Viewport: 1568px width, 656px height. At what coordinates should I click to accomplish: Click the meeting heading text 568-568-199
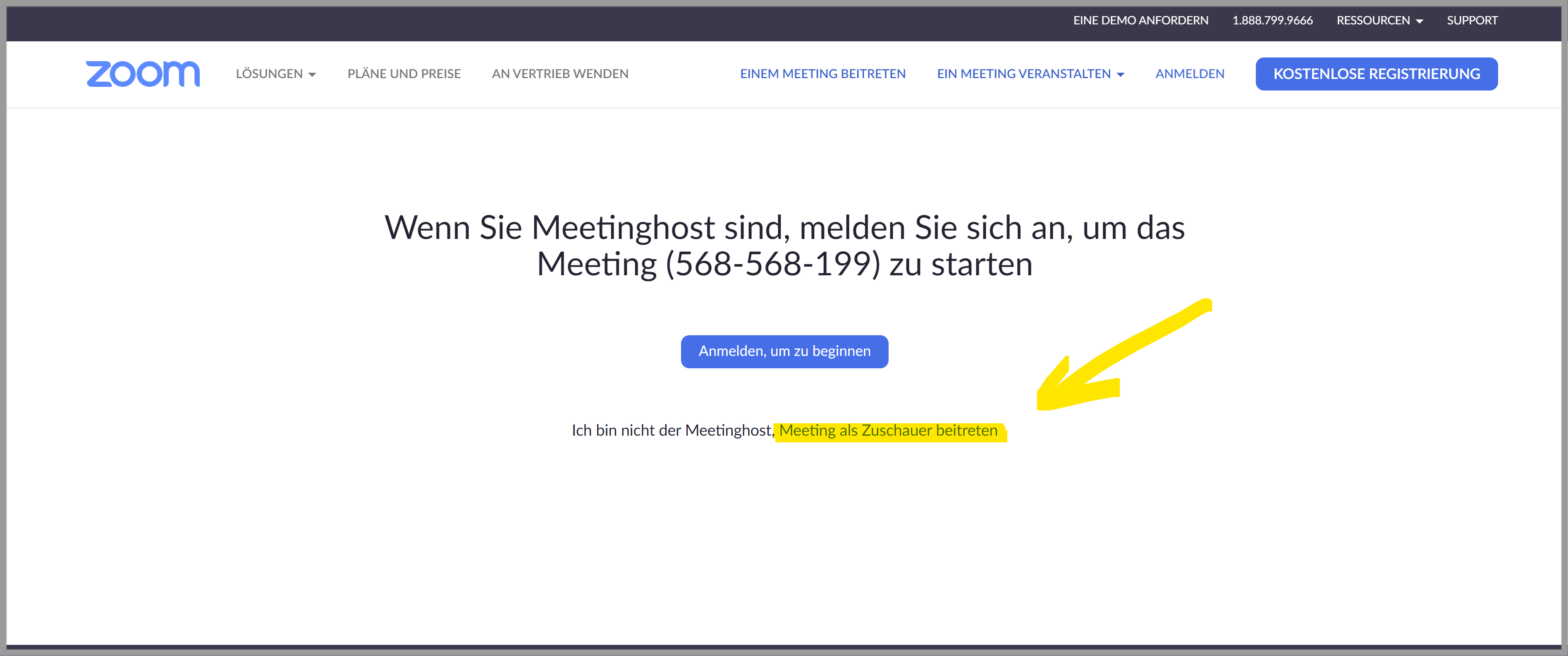click(772, 264)
